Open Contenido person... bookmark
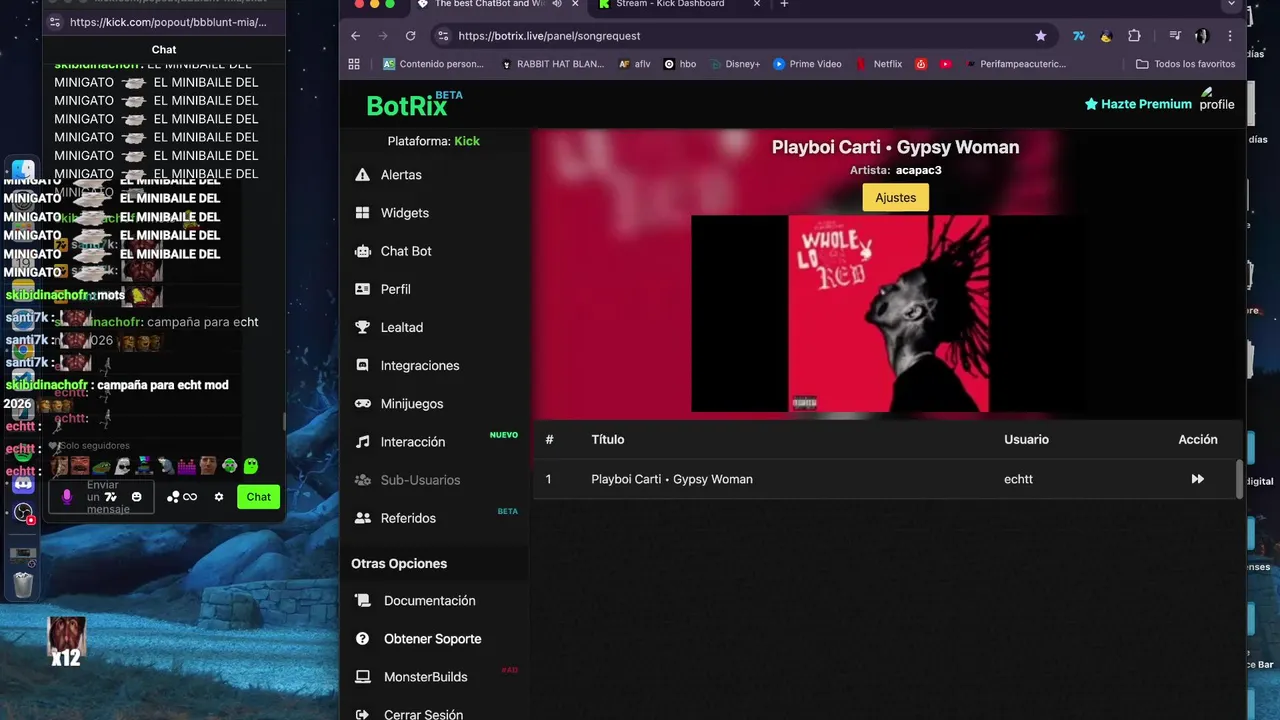 [x=434, y=64]
